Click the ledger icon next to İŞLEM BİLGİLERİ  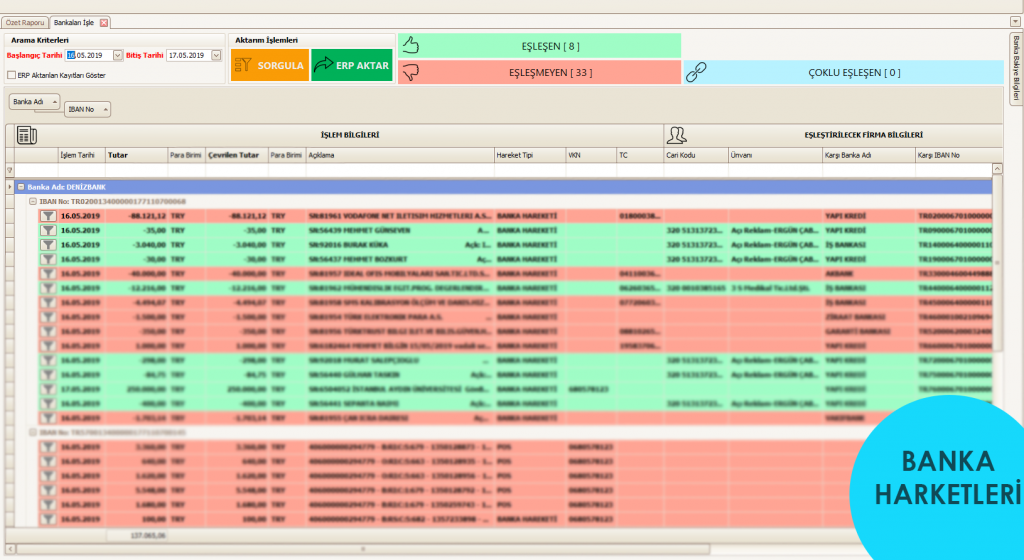27,135
